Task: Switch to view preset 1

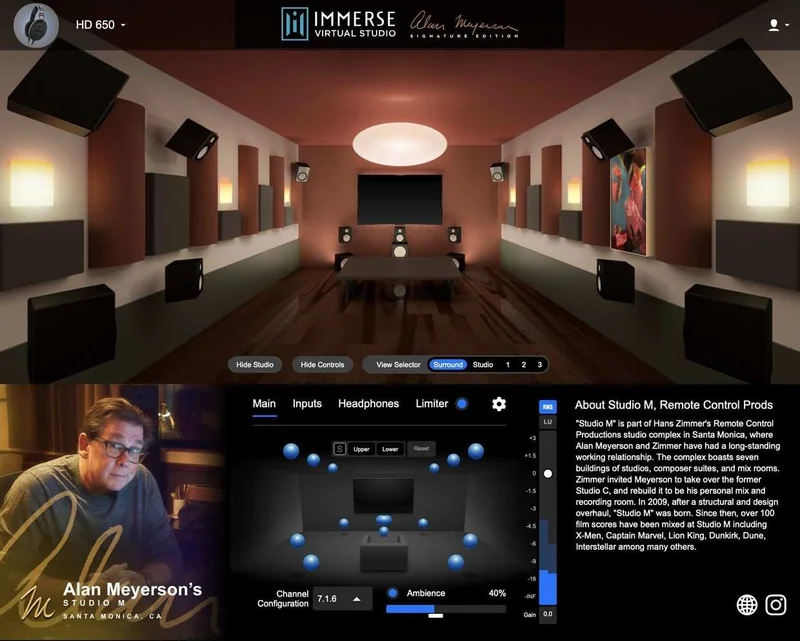Action: click(x=508, y=364)
